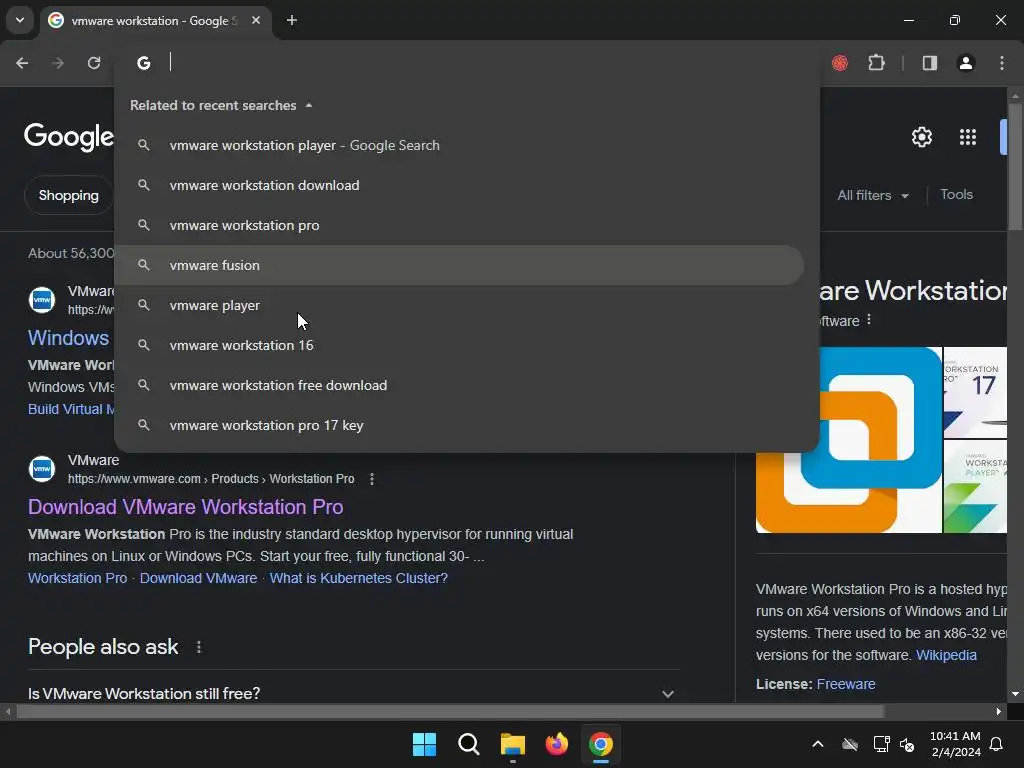Choose the vmware workstation pro suggestion
Image resolution: width=1024 pixels, height=768 pixels.
point(458,225)
